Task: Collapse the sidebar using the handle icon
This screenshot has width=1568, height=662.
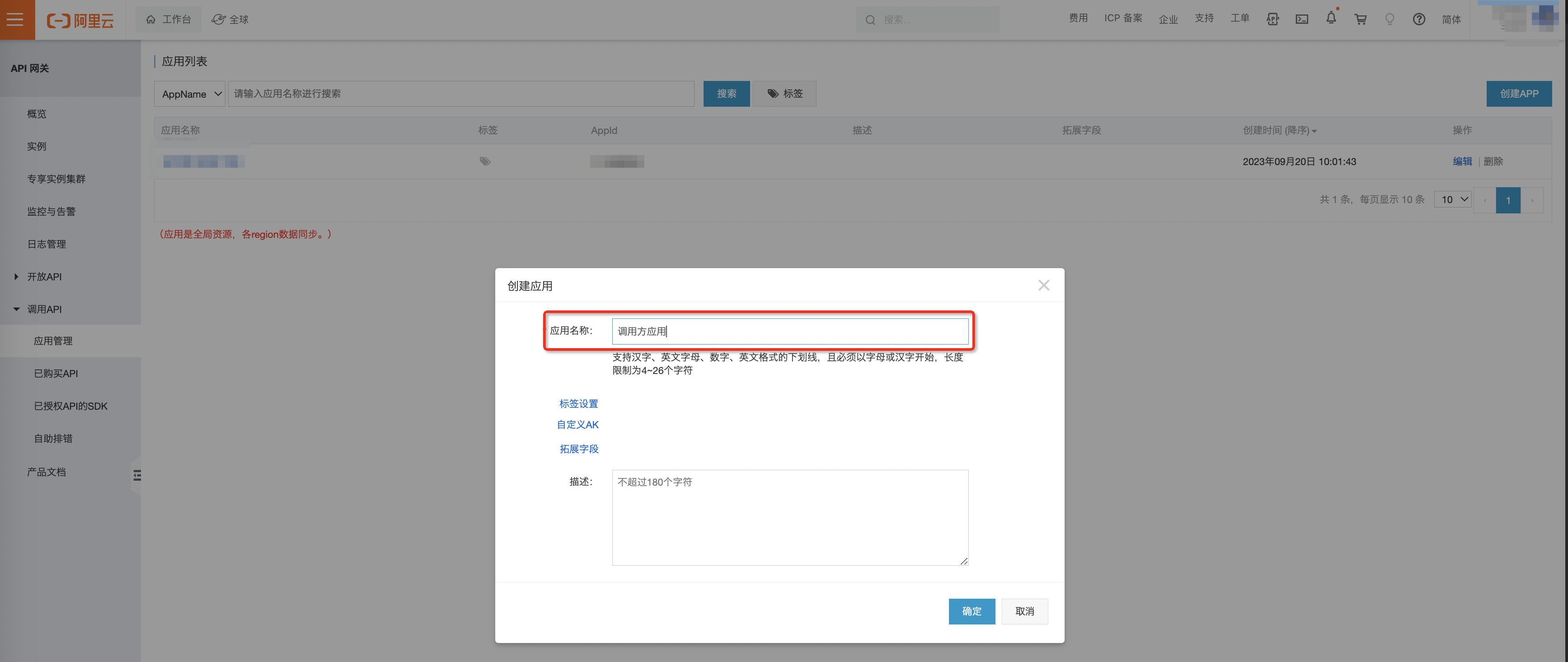Action: (137, 475)
